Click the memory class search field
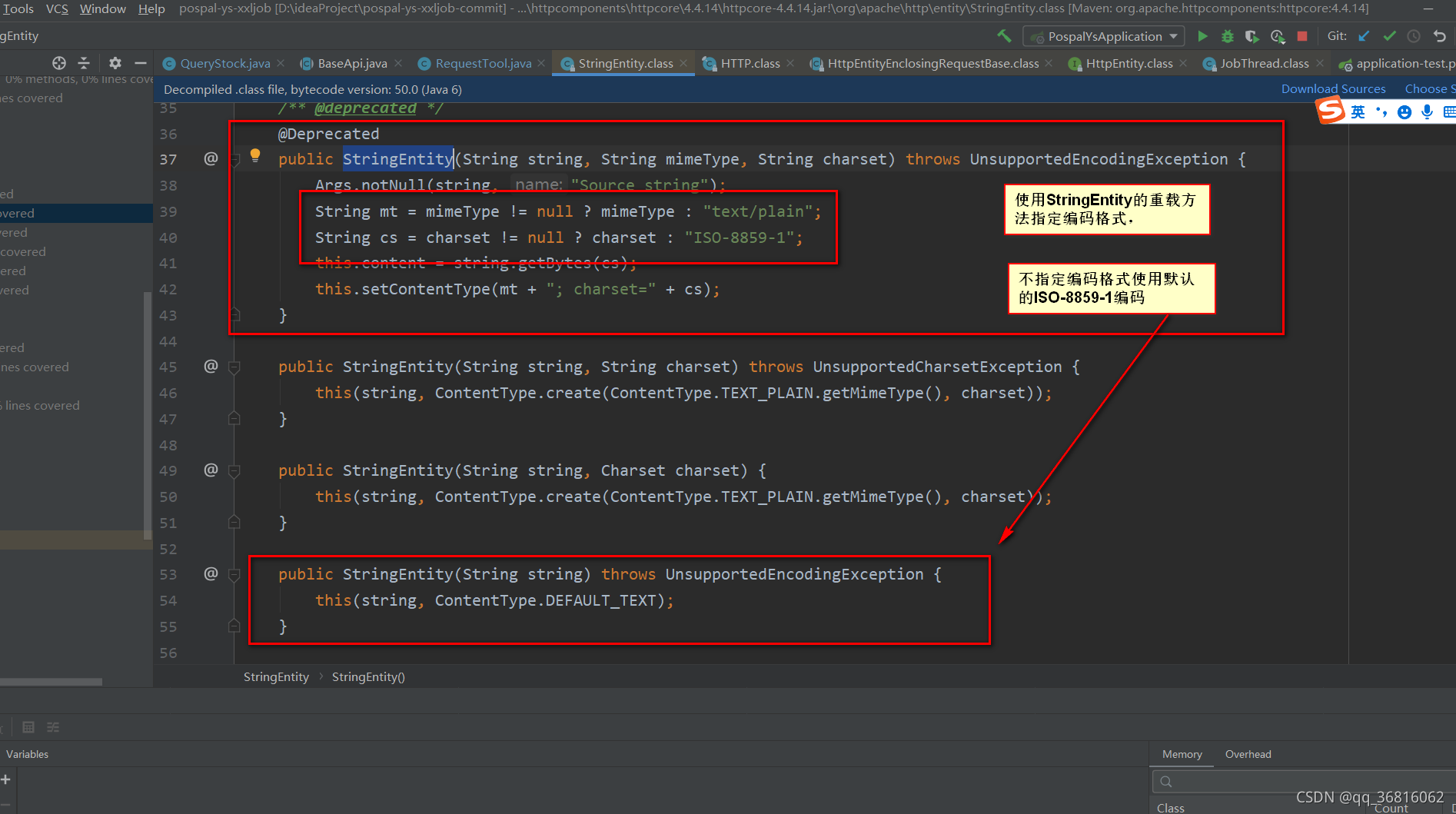The height and width of the screenshot is (814, 1456). coord(1303,782)
